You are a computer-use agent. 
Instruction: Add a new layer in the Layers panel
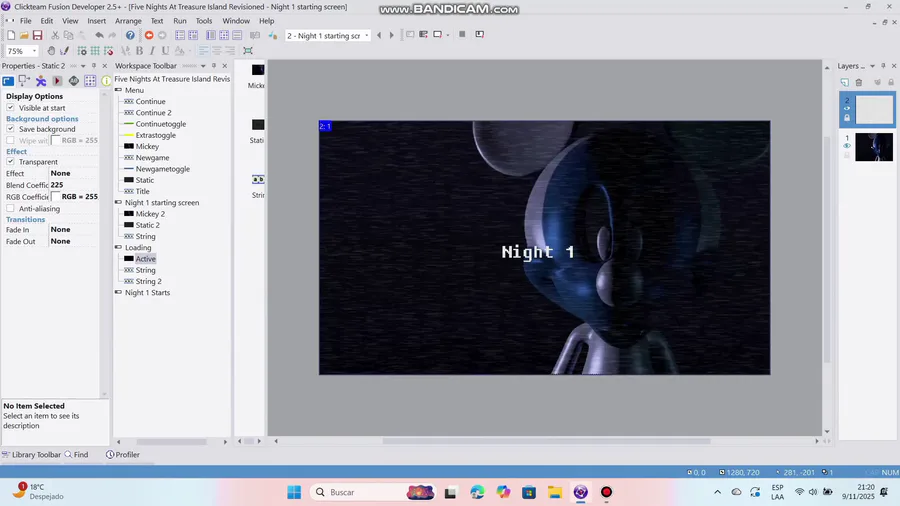click(845, 83)
